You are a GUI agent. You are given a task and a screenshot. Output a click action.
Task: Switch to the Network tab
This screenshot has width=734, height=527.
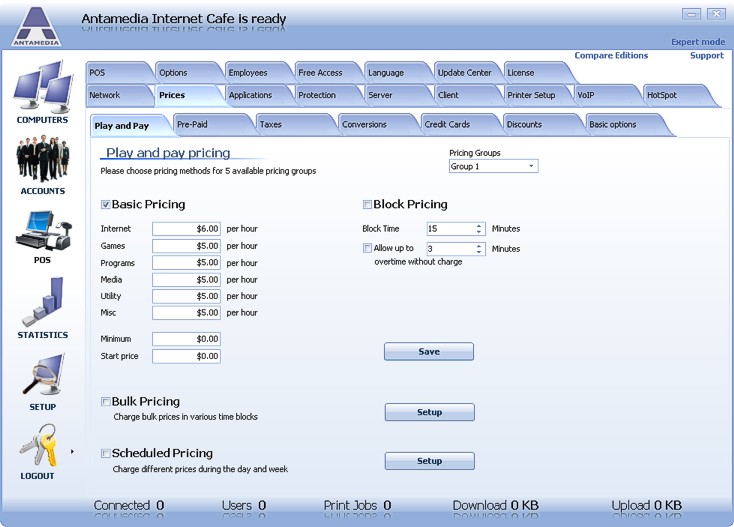tap(117, 95)
